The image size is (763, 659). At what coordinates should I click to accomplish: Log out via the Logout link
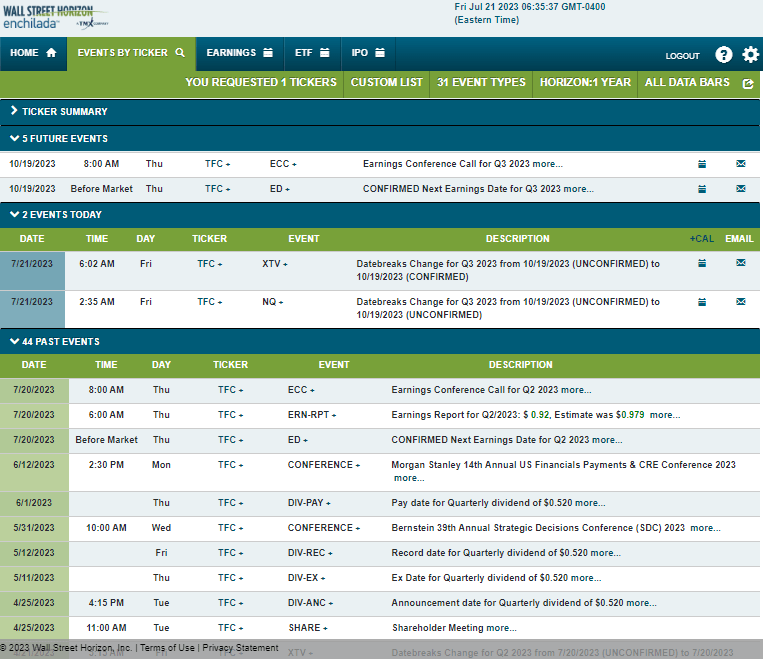coord(682,56)
